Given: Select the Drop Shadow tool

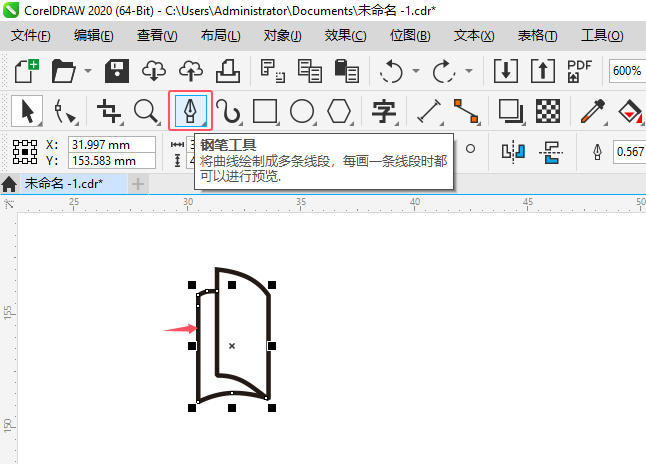Looking at the screenshot, I should pos(511,111).
